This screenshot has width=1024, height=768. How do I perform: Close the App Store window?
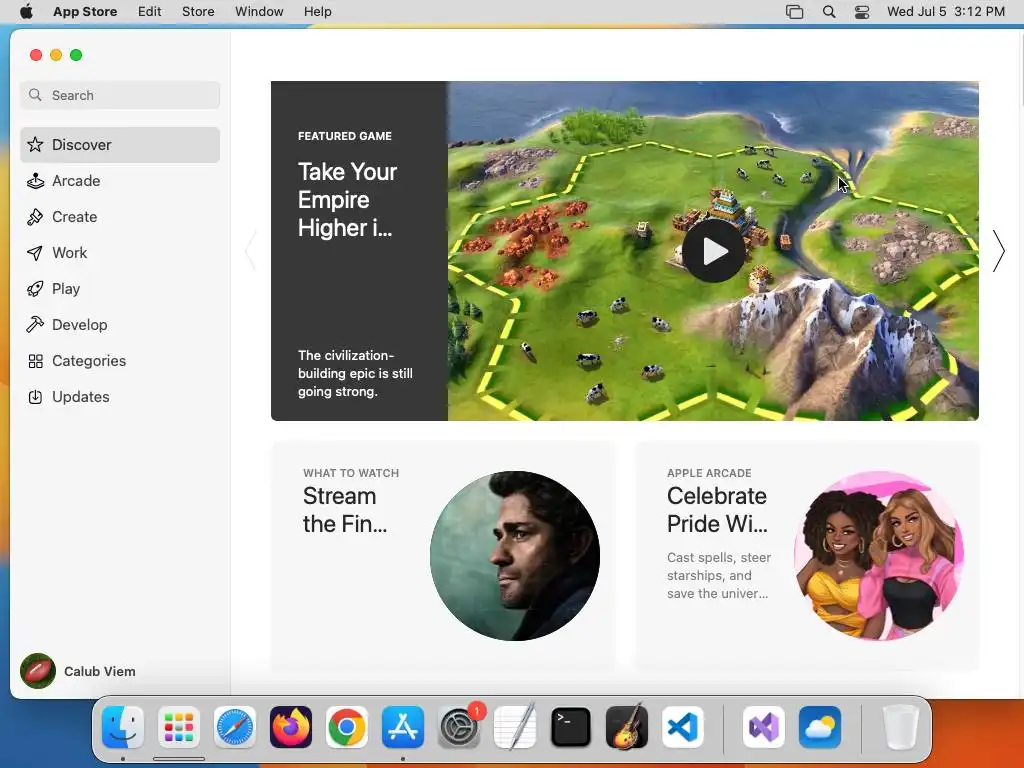point(36,55)
